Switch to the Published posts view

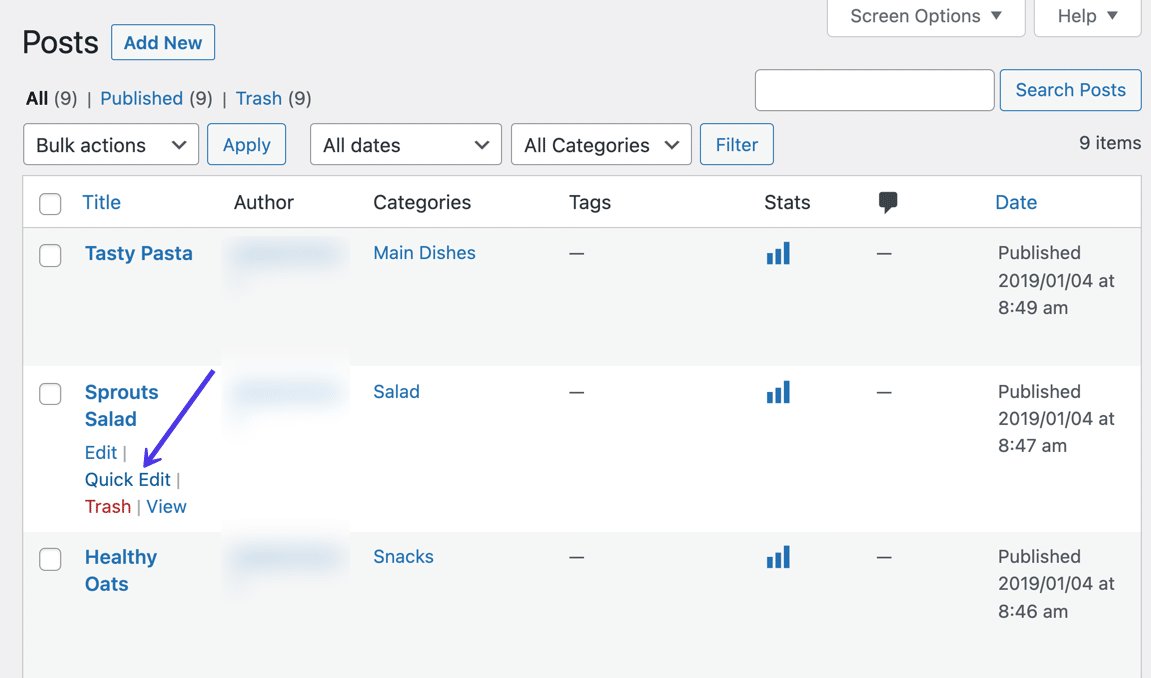click(x=142, y=98)
